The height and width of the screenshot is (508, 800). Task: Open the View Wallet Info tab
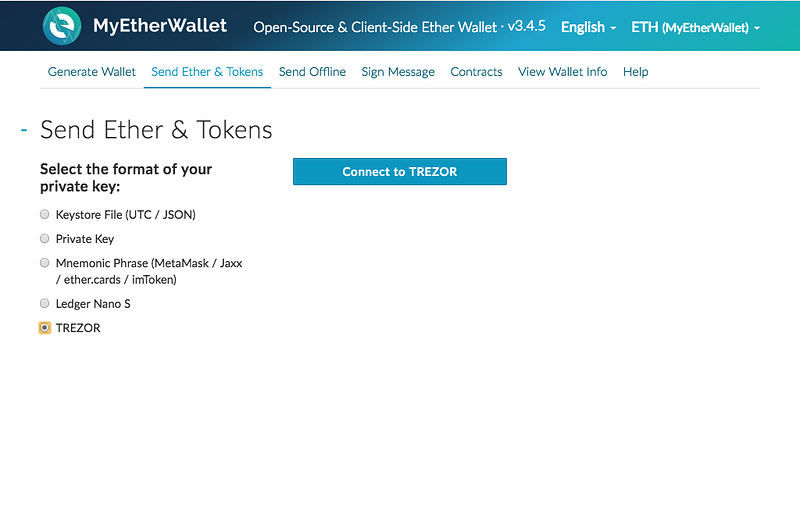click(x=562, y=72)
